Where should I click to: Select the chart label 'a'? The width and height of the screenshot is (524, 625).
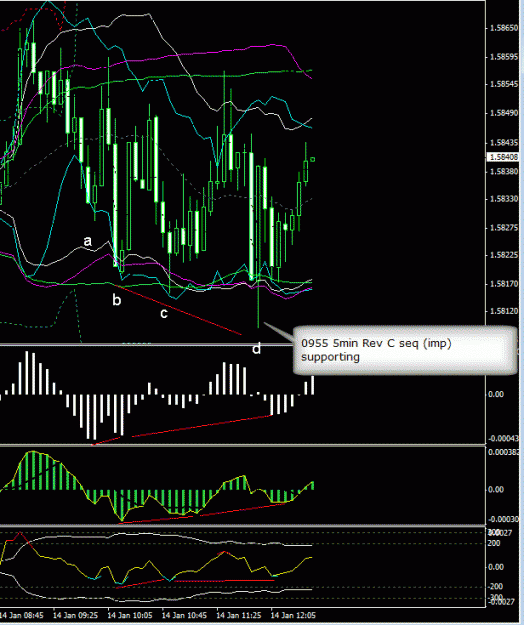click(87, 241)
